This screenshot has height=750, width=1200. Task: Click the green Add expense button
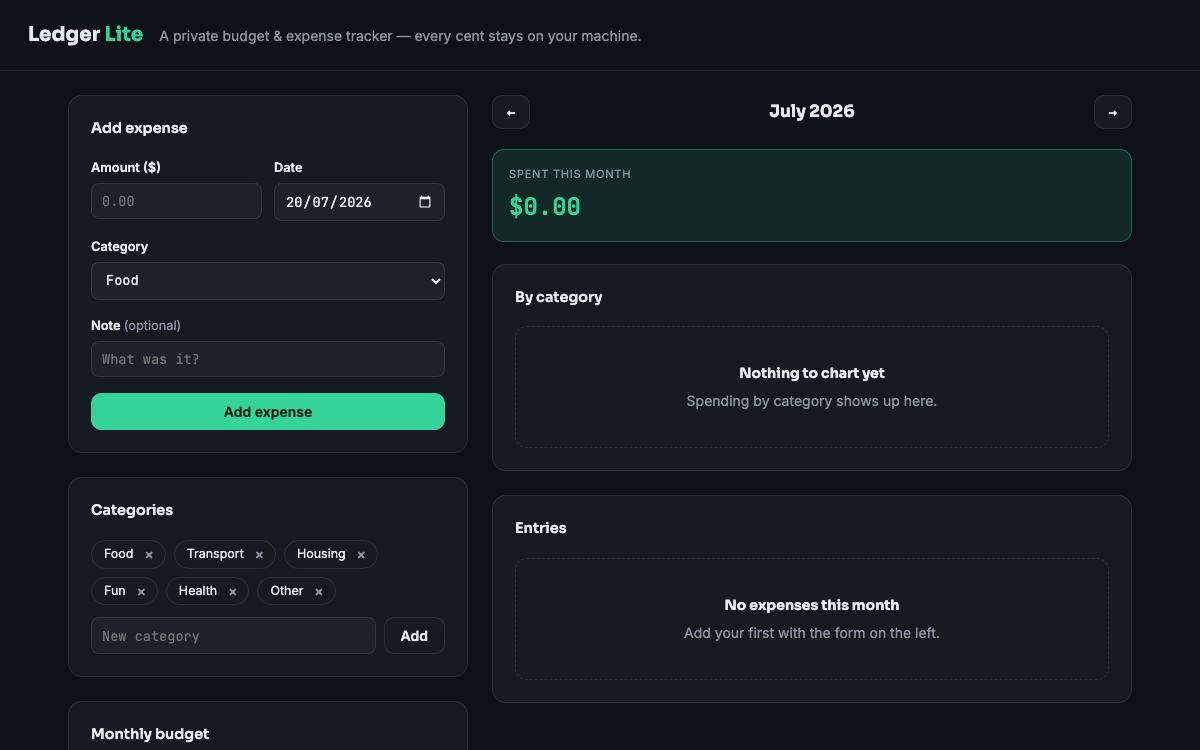pyautogui.click(x=268, y=412)
